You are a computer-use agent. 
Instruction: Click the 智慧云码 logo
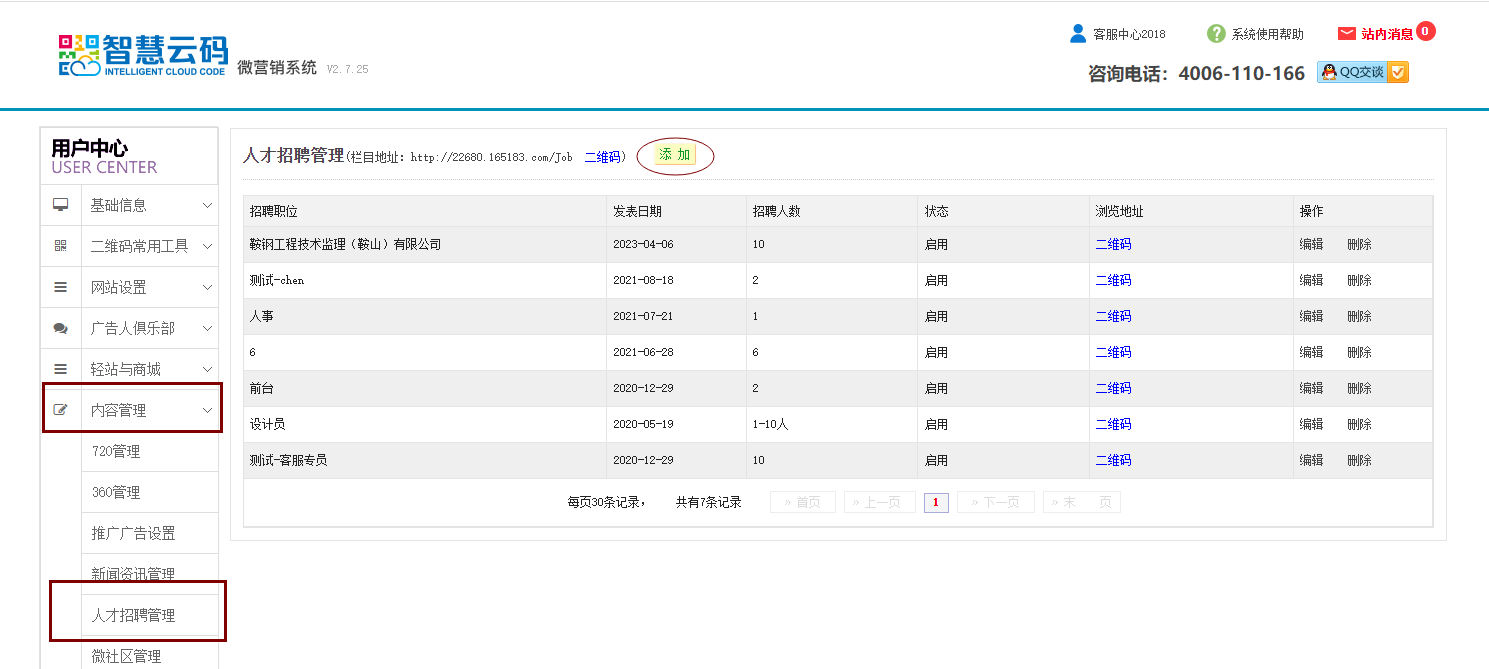(x=143, y=55)
